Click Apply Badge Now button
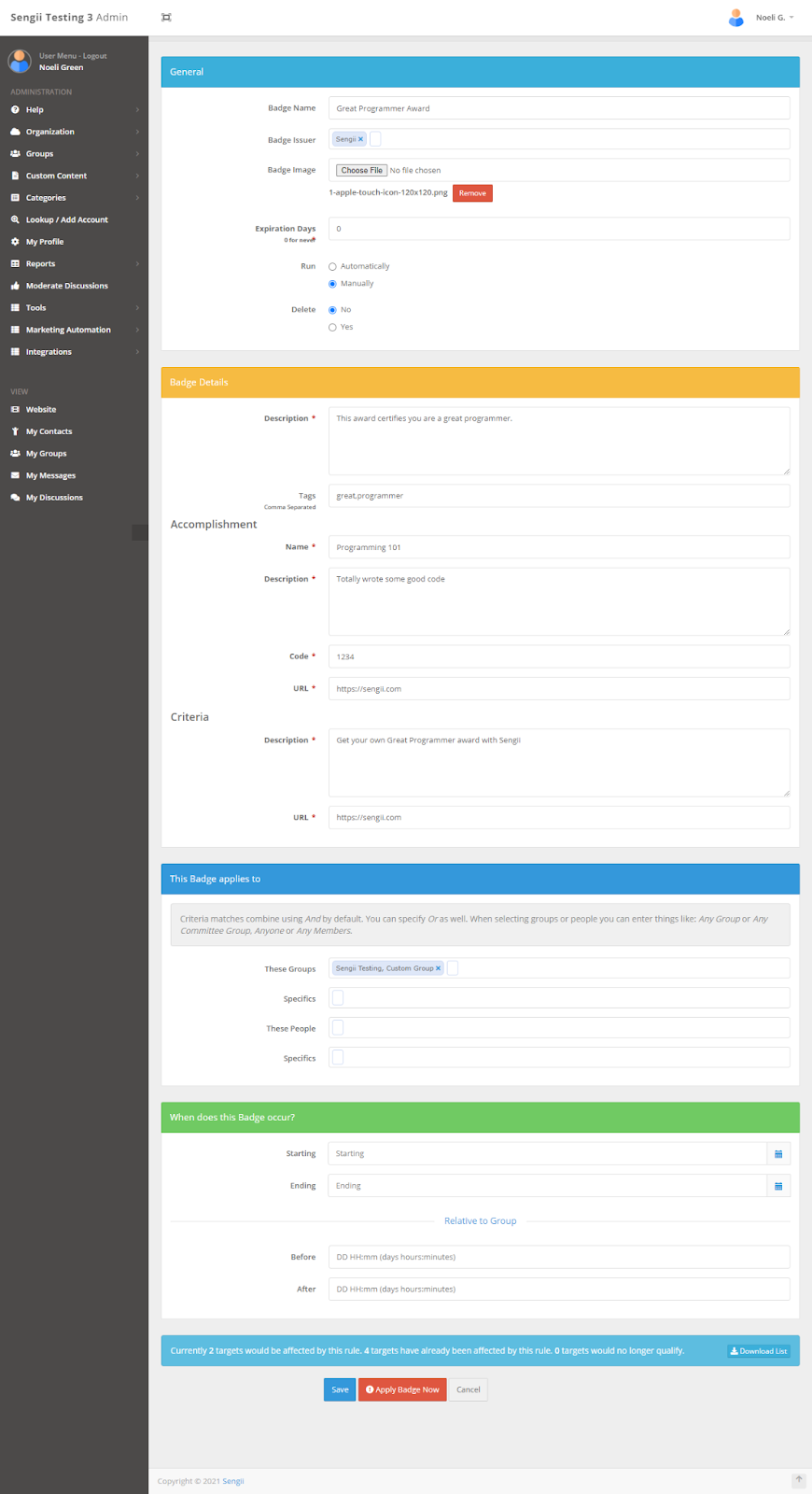The height and width of the screenshot is (1494, 812). tap(402, 1389)
